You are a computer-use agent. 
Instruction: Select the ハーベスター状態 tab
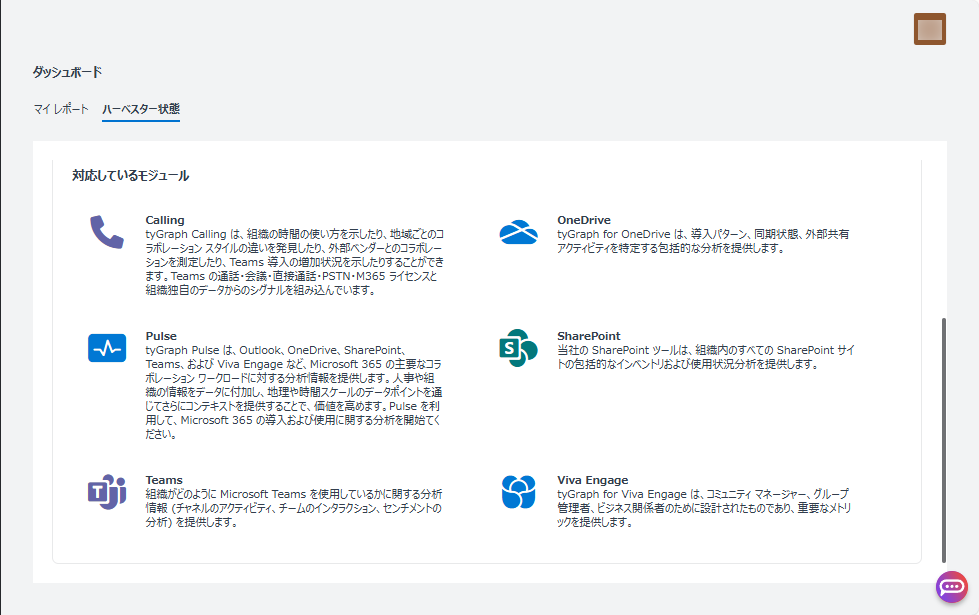click(x=141, y=109)
